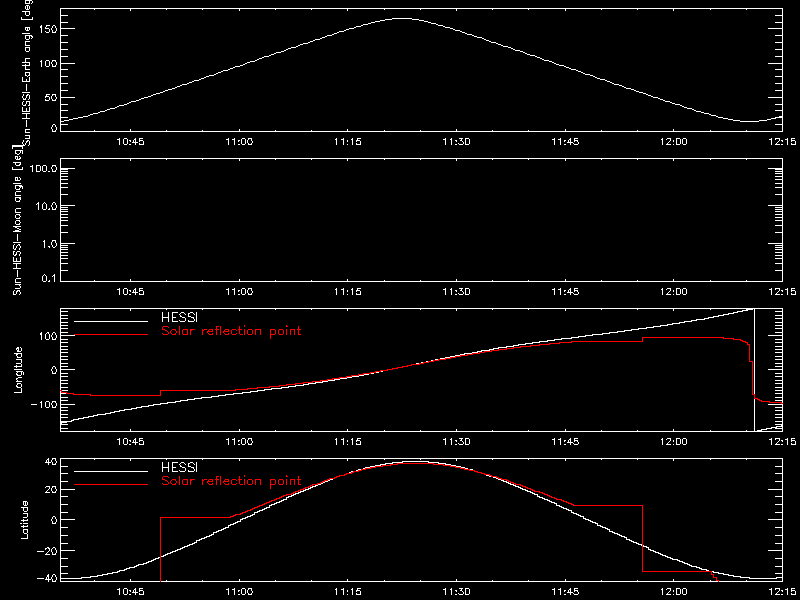Click 11:30 under the Earth angle plot
The height and width of the screenshot is (600, 800).
coord(456,142)
